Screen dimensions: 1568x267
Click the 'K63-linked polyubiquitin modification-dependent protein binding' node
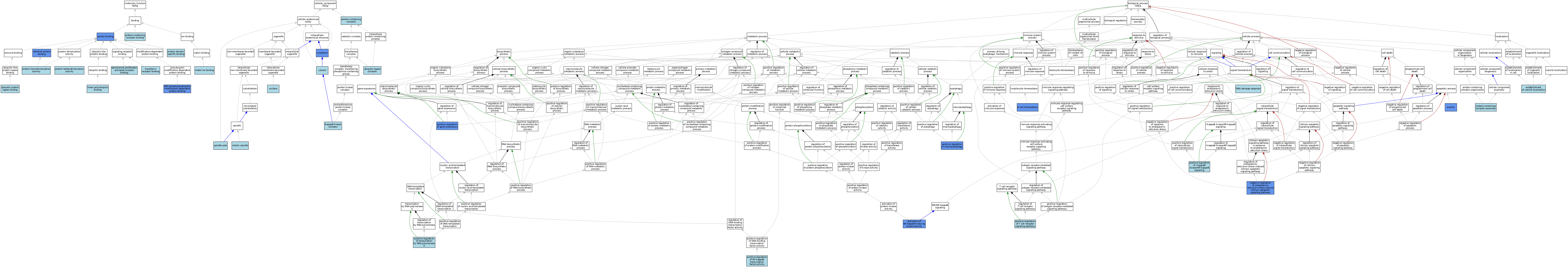pyautogui.click(x=177, y=89)
